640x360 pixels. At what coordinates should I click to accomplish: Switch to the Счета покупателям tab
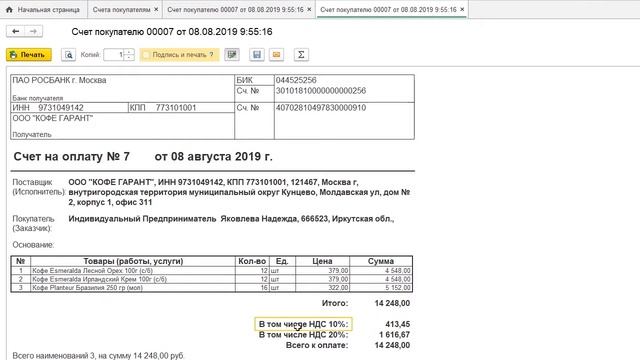[x=121, y=9]
